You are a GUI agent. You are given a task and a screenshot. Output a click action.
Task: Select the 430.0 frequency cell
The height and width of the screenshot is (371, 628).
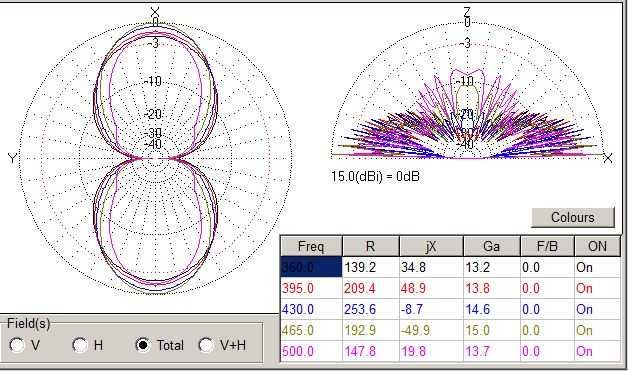[x=312, y=309]
